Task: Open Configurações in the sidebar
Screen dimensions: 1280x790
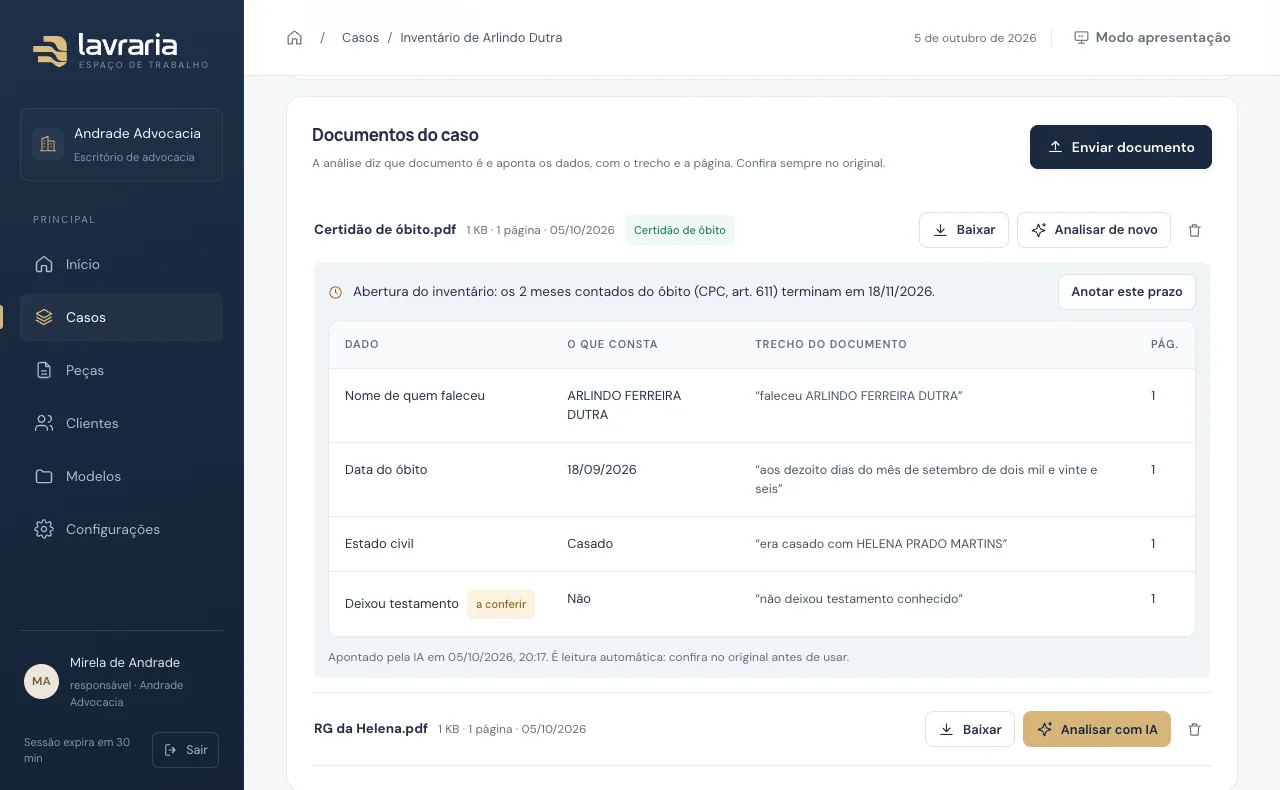Action: pos(121,529)
